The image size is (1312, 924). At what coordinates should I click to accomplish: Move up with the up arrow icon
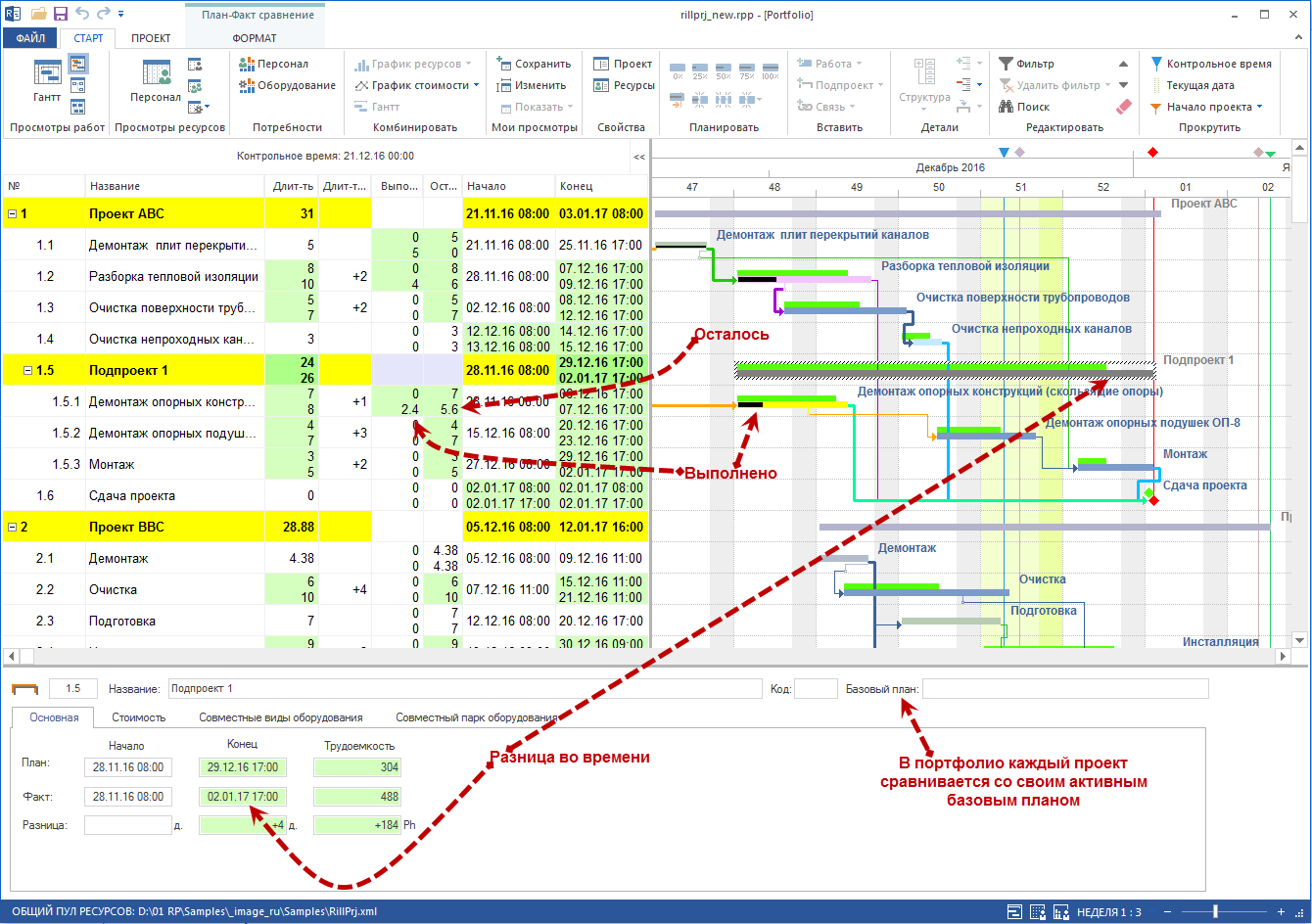(x=1123, y=64)
